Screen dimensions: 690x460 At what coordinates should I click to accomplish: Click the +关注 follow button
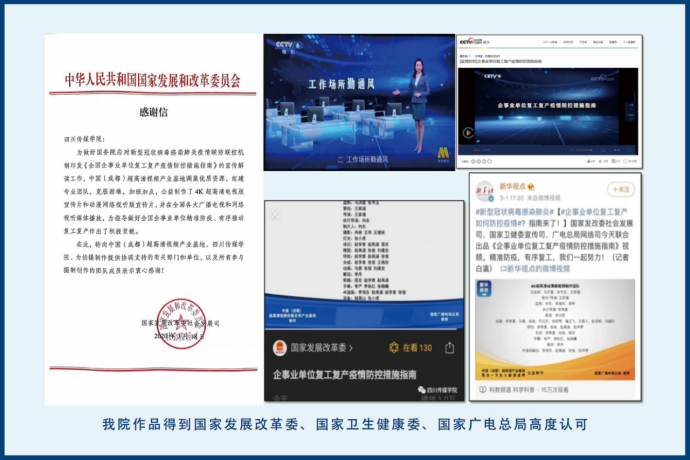coord(620,188)
